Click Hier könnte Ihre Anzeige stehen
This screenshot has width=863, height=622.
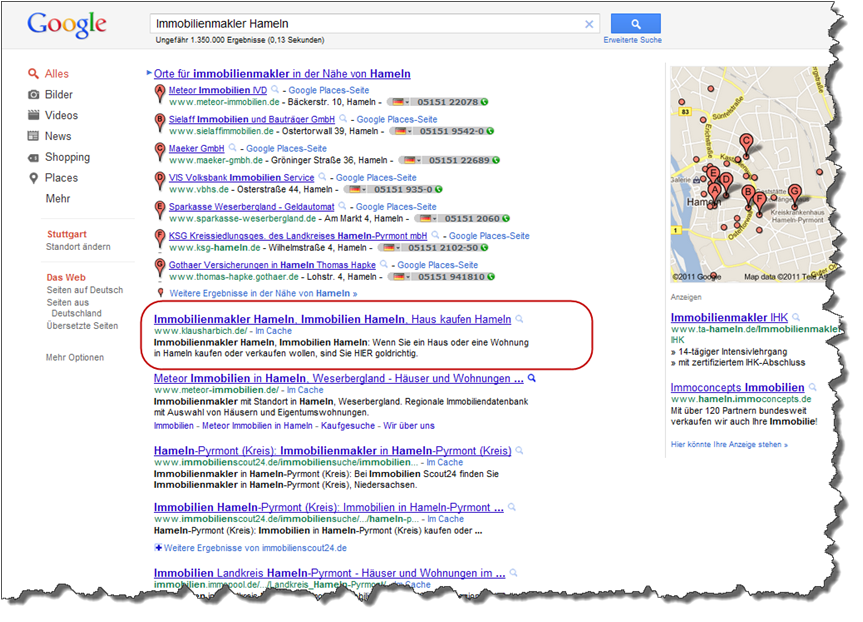729,444
